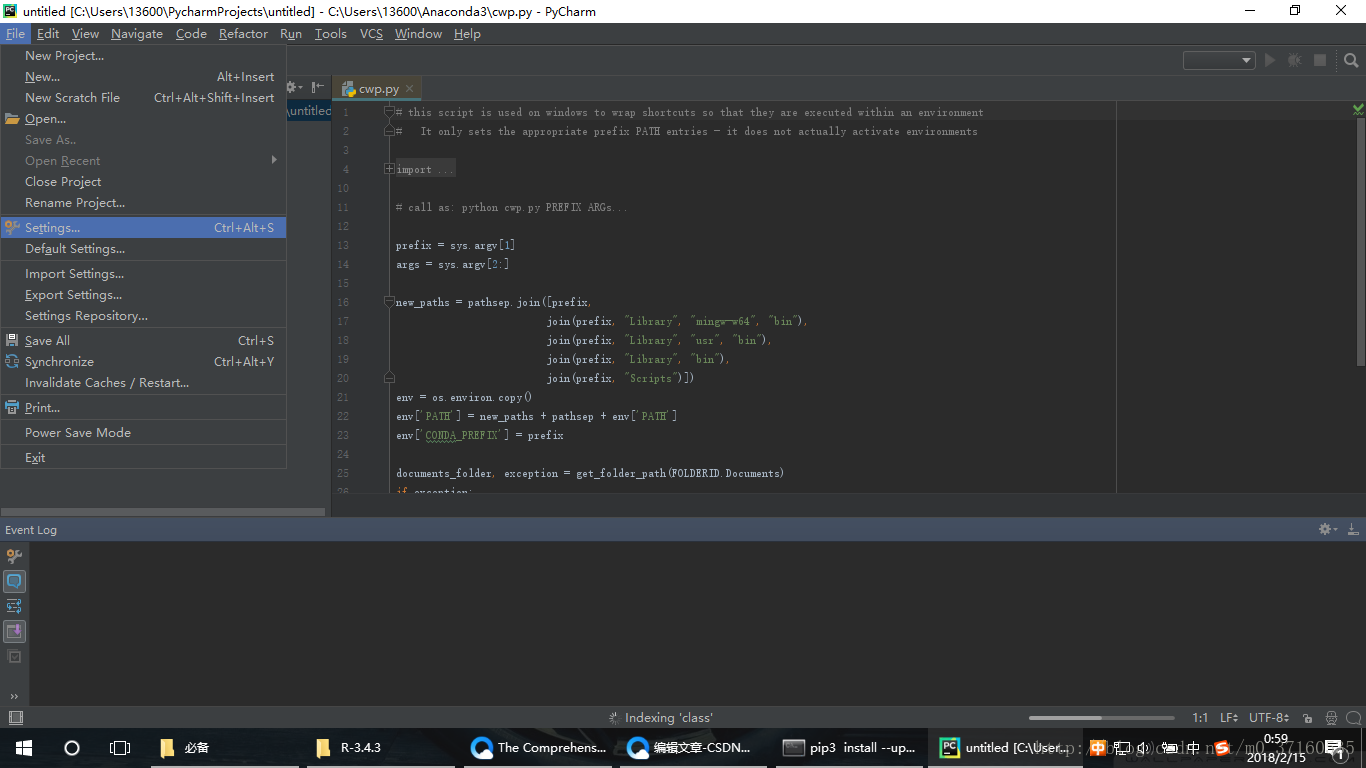Open the File menu
The height and width of the screenshot is (768, 1366).
[x=15, y=33]
